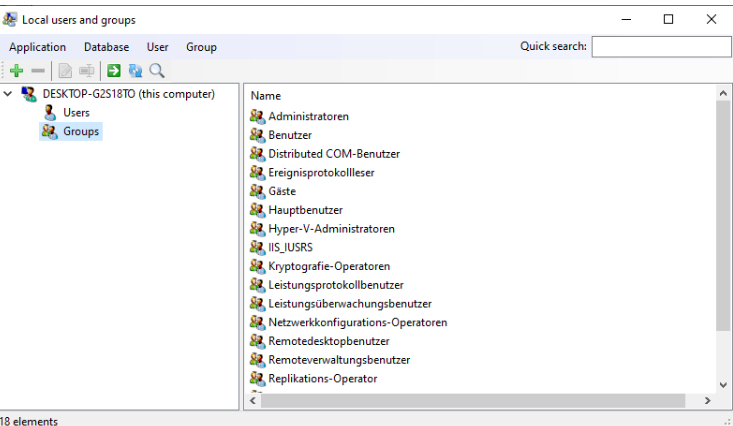Click the Groups node icon
Screen dimensions: 733x426
point(50,131)
